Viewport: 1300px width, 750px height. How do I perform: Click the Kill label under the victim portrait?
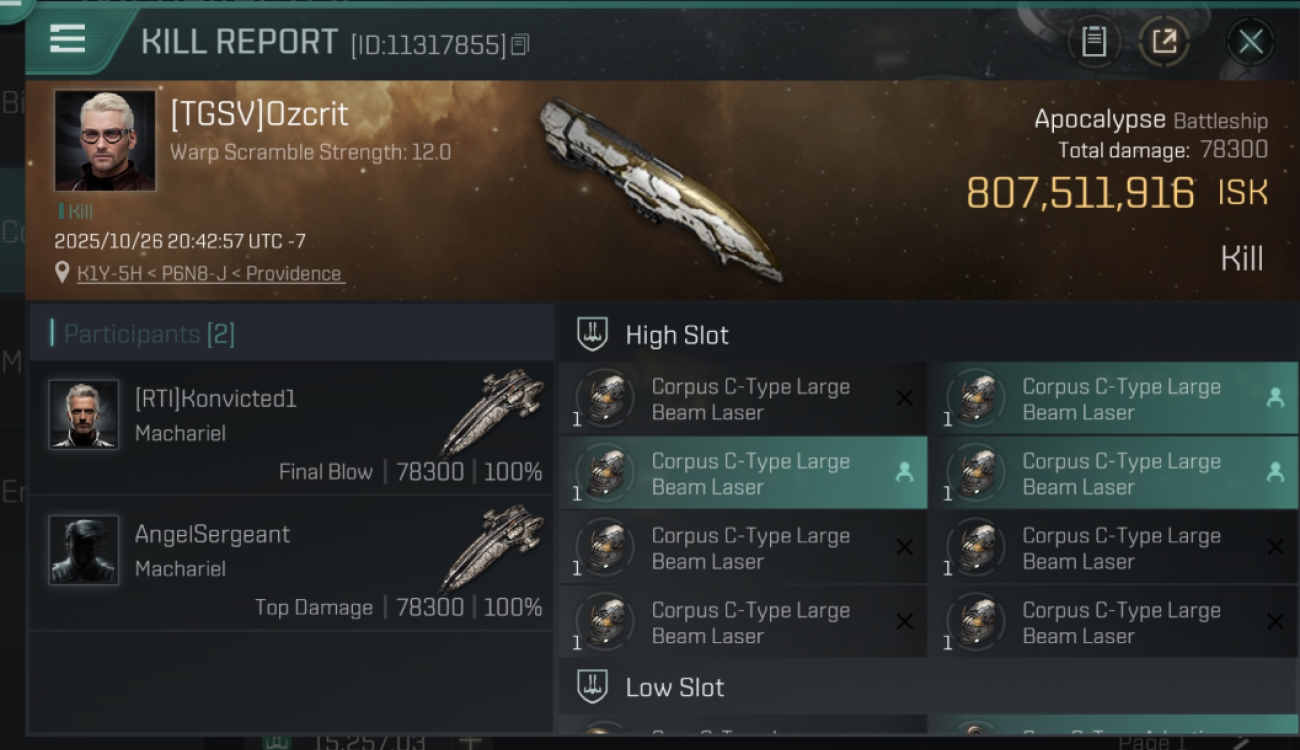77,212
